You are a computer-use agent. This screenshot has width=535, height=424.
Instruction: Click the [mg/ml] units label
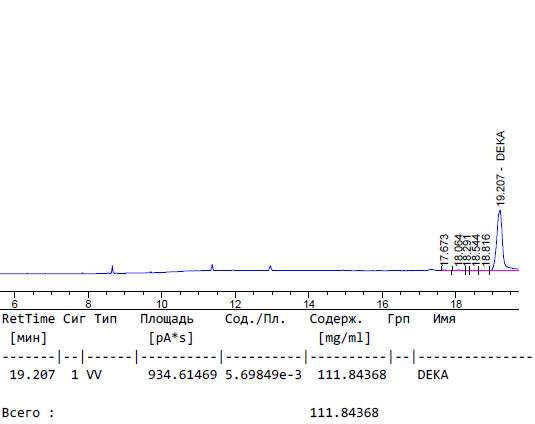[x=344, y=338]
